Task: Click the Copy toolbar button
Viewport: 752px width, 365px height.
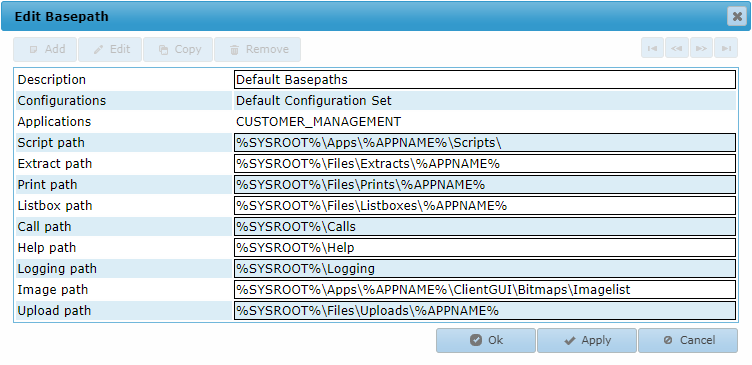Action: (178, 49)
